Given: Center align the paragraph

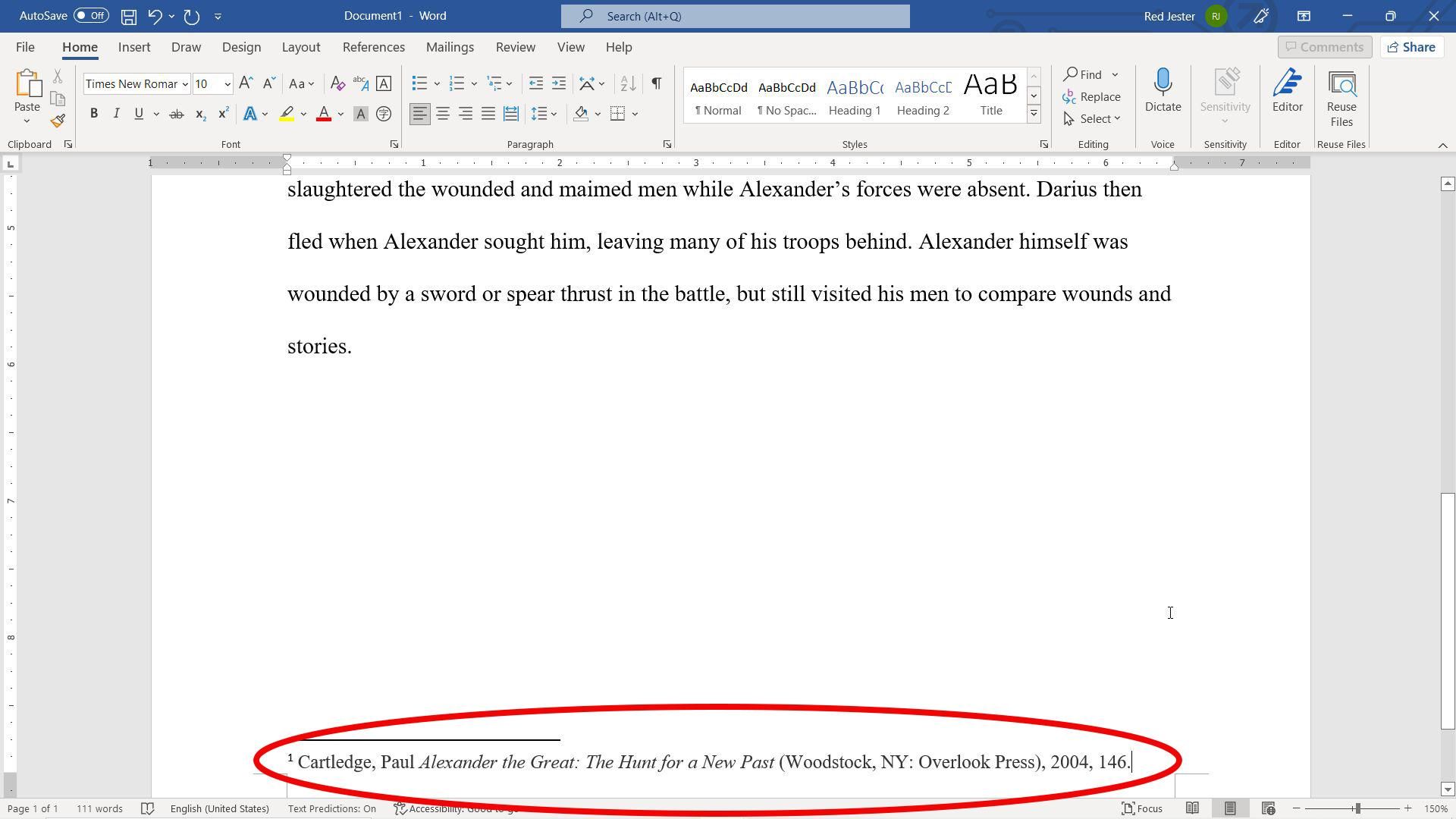Looking at the screenshot, I should coord(442,114).
